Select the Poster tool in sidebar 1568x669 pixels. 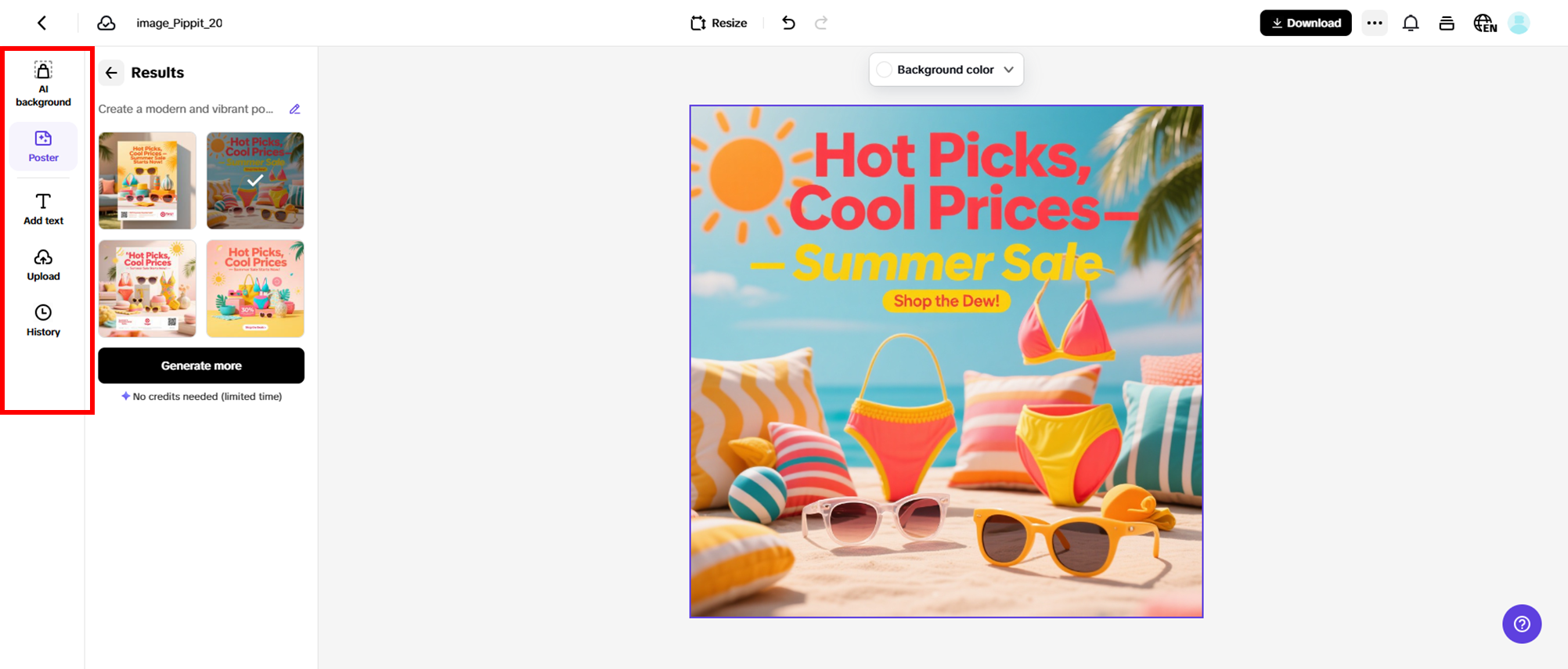pos(43,146)
